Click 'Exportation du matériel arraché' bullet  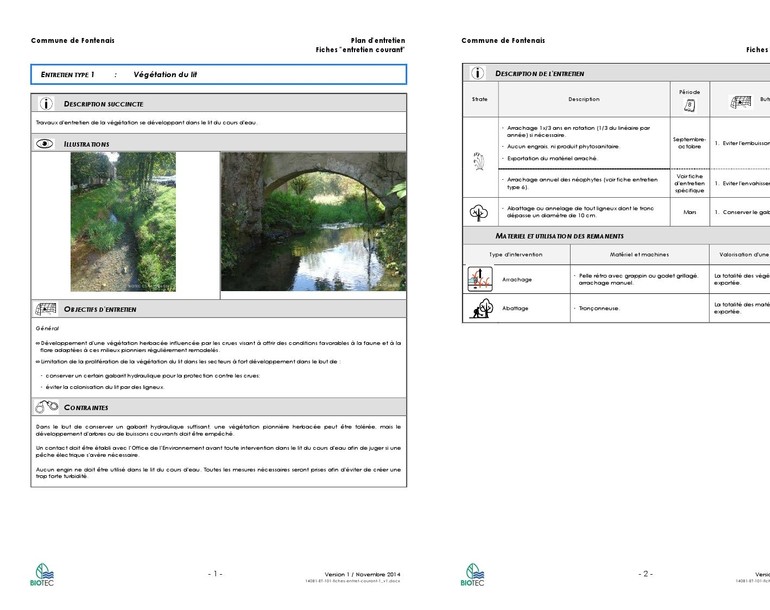(551, 158)
